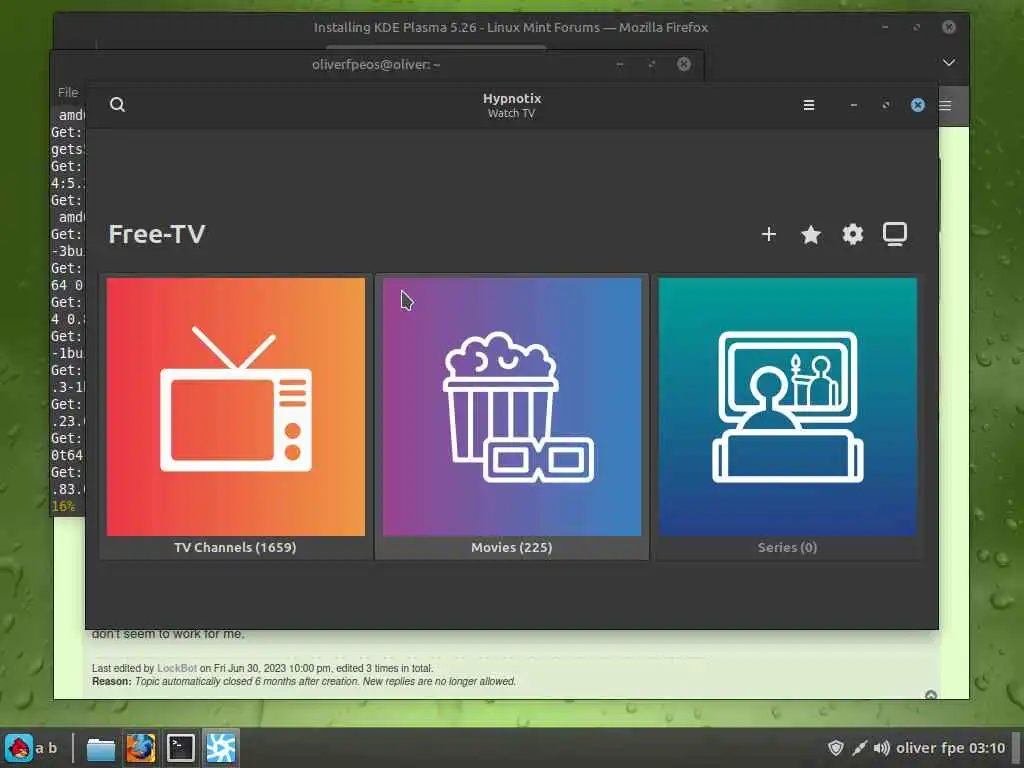Open the TV Channels (1659) tile
This screenshot has height=768, width=1024.
[x=236, y=417]
